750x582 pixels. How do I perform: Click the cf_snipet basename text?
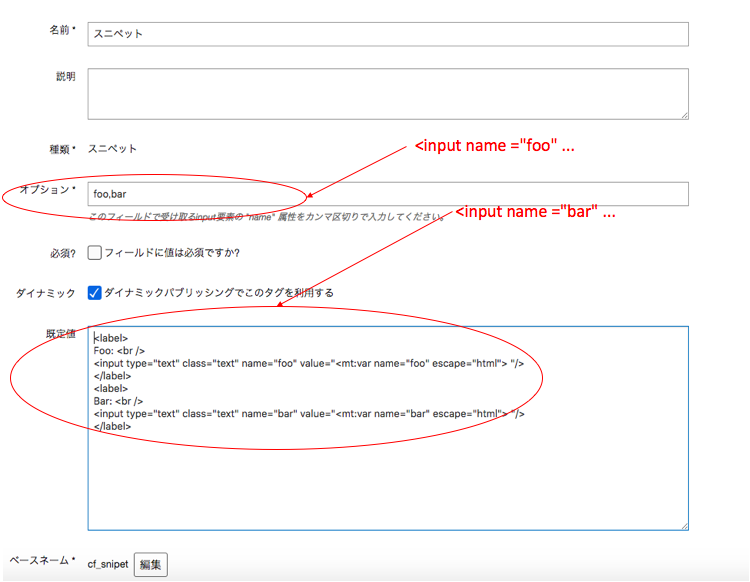pos(108,564)
